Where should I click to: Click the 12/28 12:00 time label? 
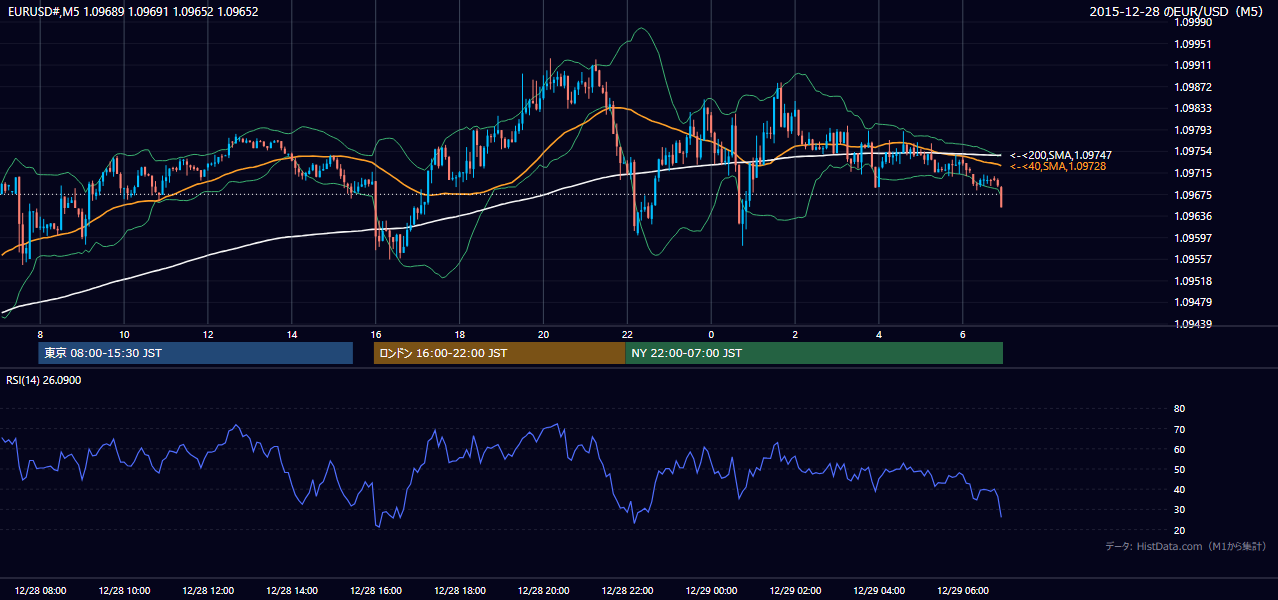click(208, 590)
